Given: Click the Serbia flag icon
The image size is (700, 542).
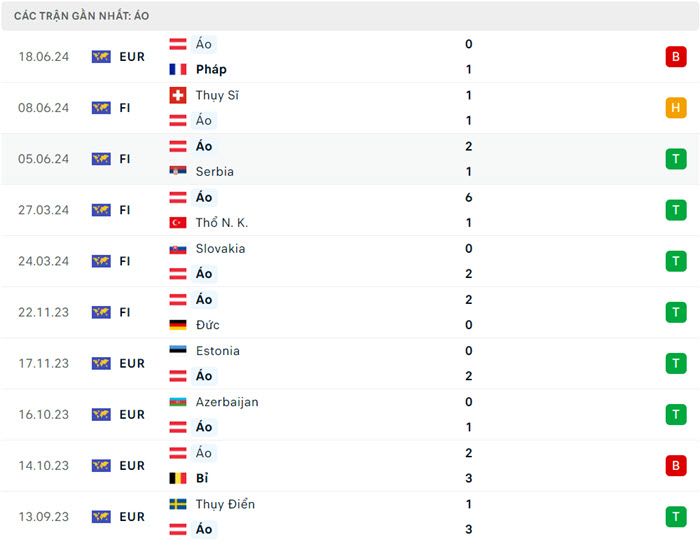Looking at the screenshot, I should [178, 171].
